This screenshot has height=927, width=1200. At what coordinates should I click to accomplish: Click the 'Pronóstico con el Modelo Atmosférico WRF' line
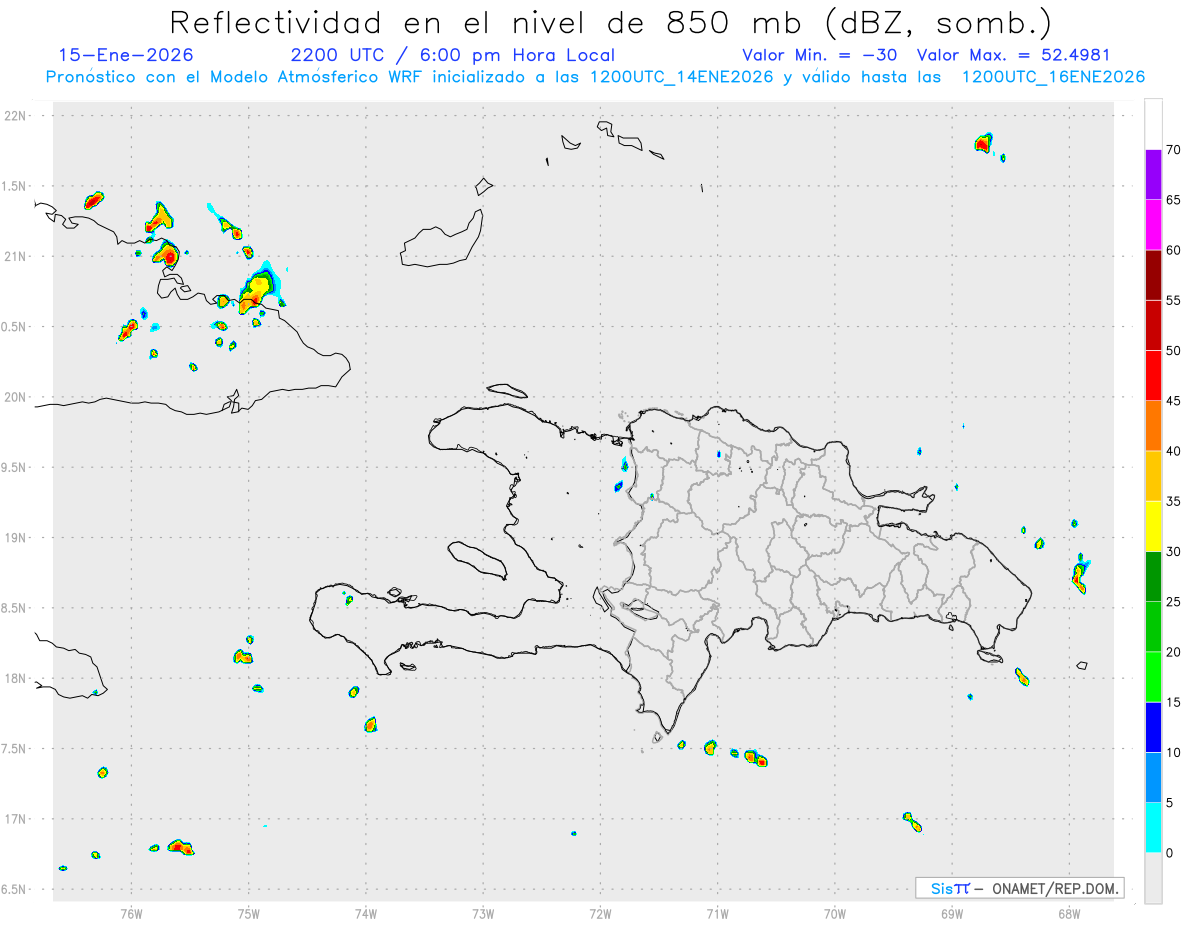coord(595,77)
